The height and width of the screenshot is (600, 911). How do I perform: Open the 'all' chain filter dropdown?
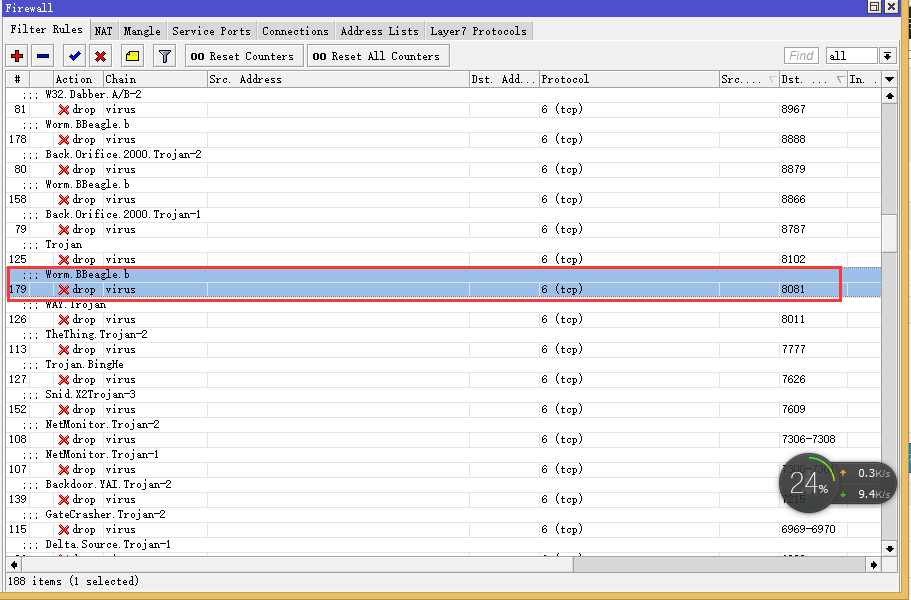[x=887, y=56]
